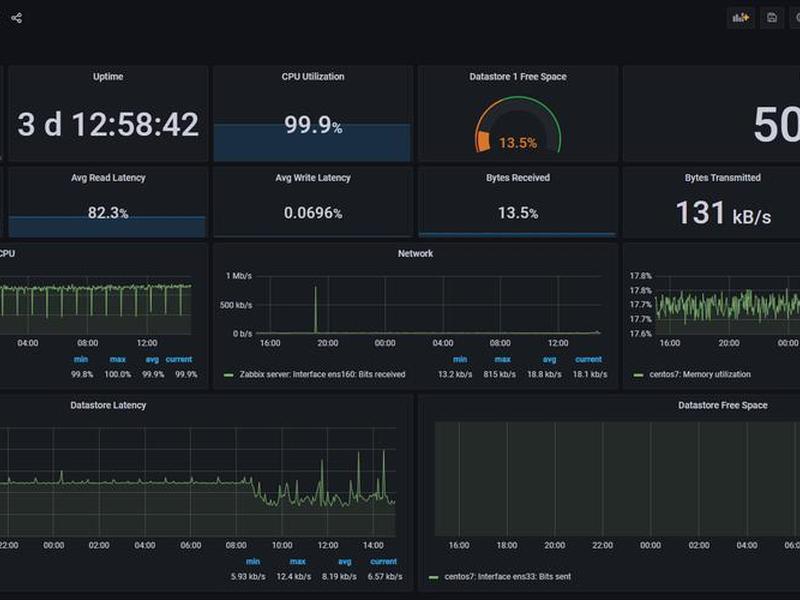Click the share dashboard icon
Image resolution: width=800 pixels, height=600 pixels.
pos(16,18)
